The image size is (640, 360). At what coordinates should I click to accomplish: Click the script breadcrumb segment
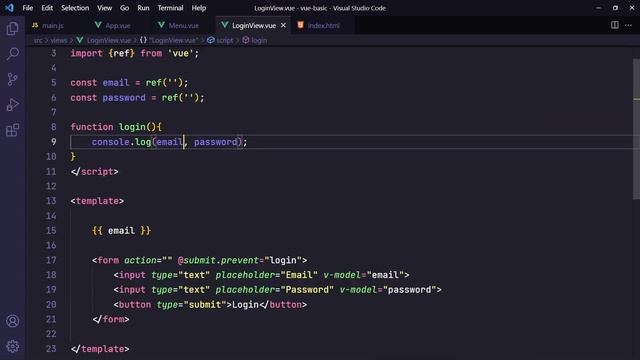point(224,40)
